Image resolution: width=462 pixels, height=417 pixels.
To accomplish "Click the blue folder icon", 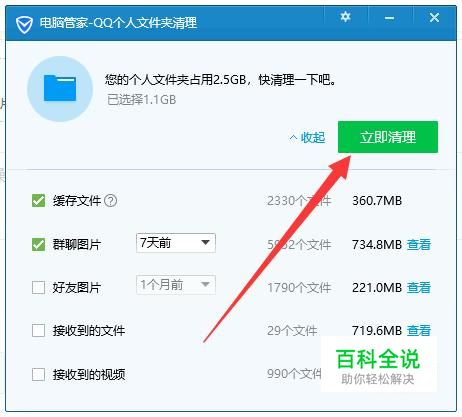I will pos(60,88).
